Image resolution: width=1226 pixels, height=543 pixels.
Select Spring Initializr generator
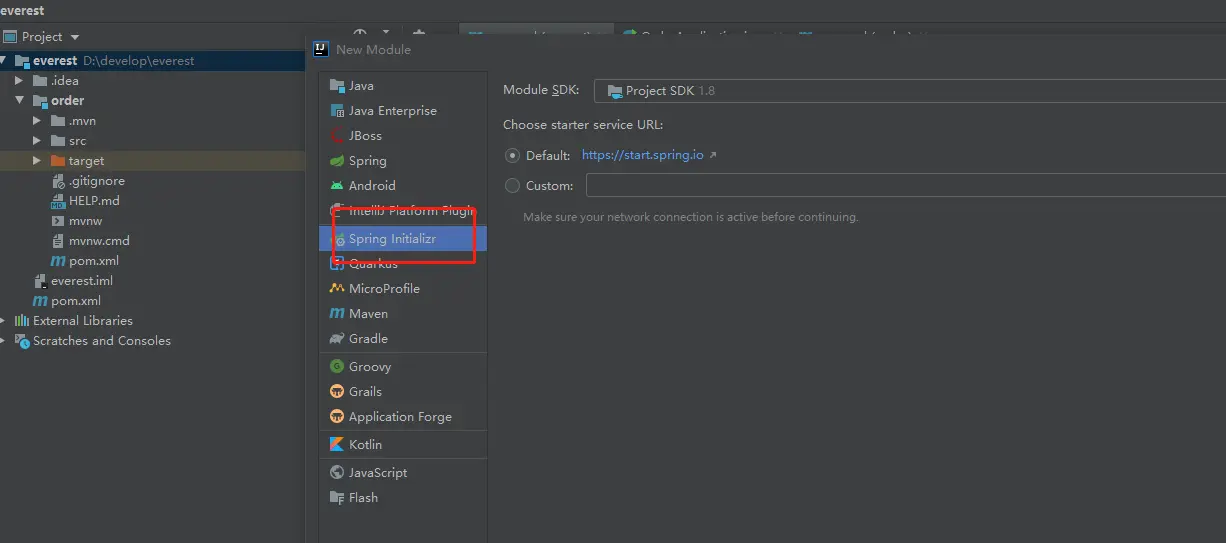coord(403,239)
